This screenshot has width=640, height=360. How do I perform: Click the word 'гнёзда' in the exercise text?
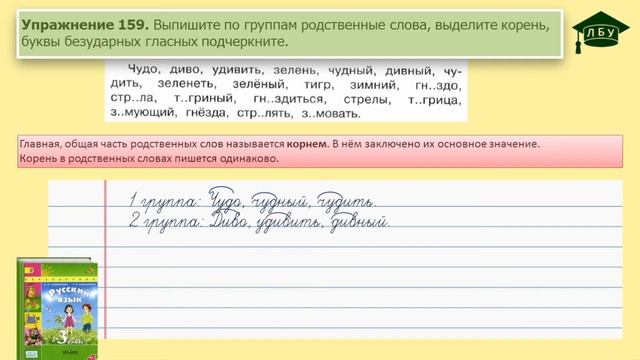(206, 113)
